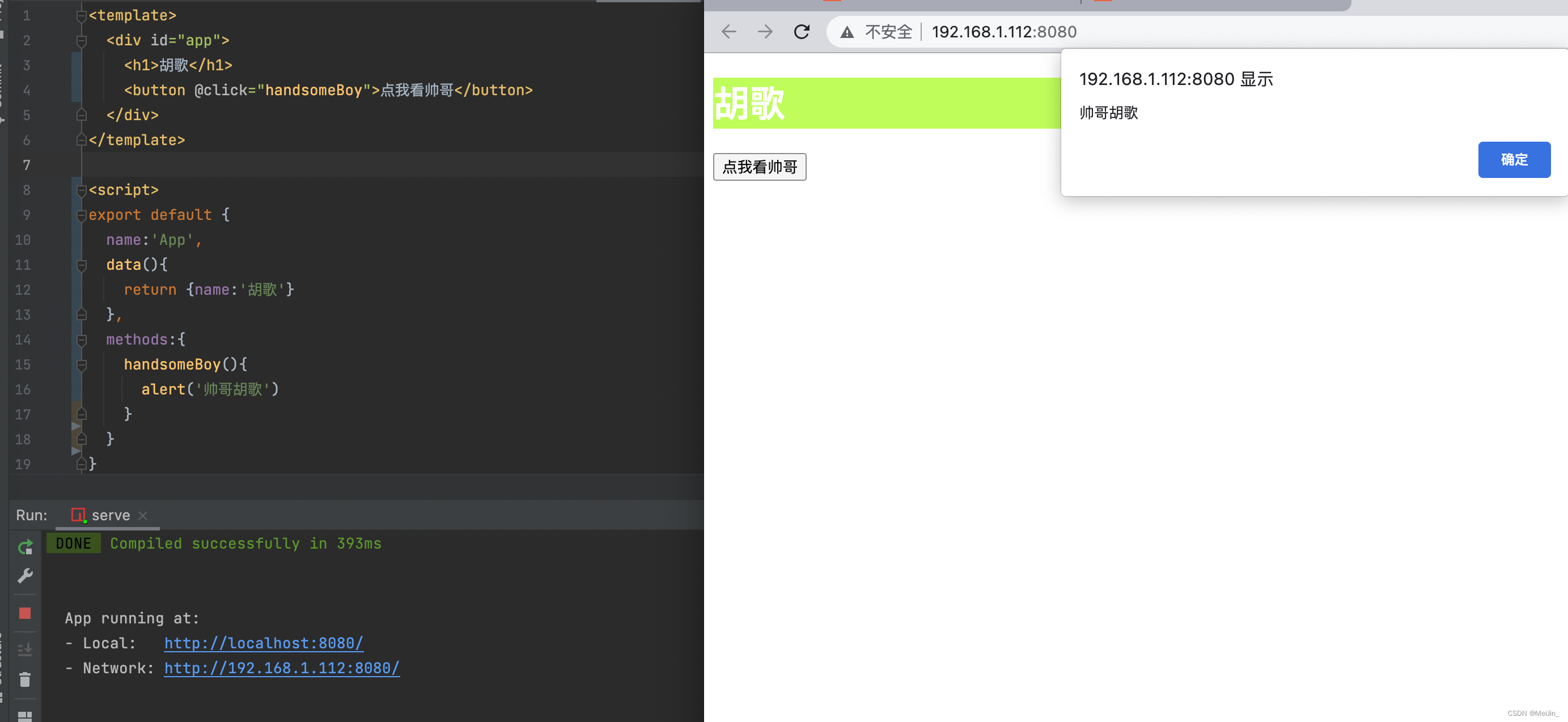Click the browser address bar URL
This screenshot has height=722, width=1568.
[x=1004, y=32]
